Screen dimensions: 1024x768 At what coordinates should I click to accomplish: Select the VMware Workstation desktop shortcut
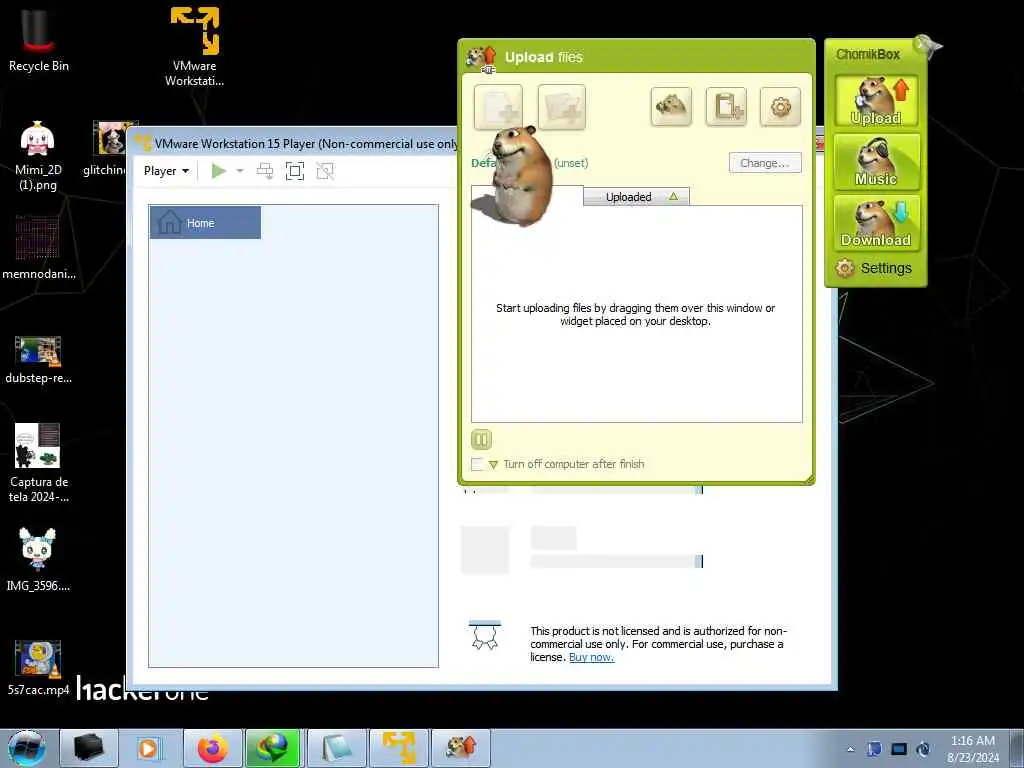tap(195, 46)
